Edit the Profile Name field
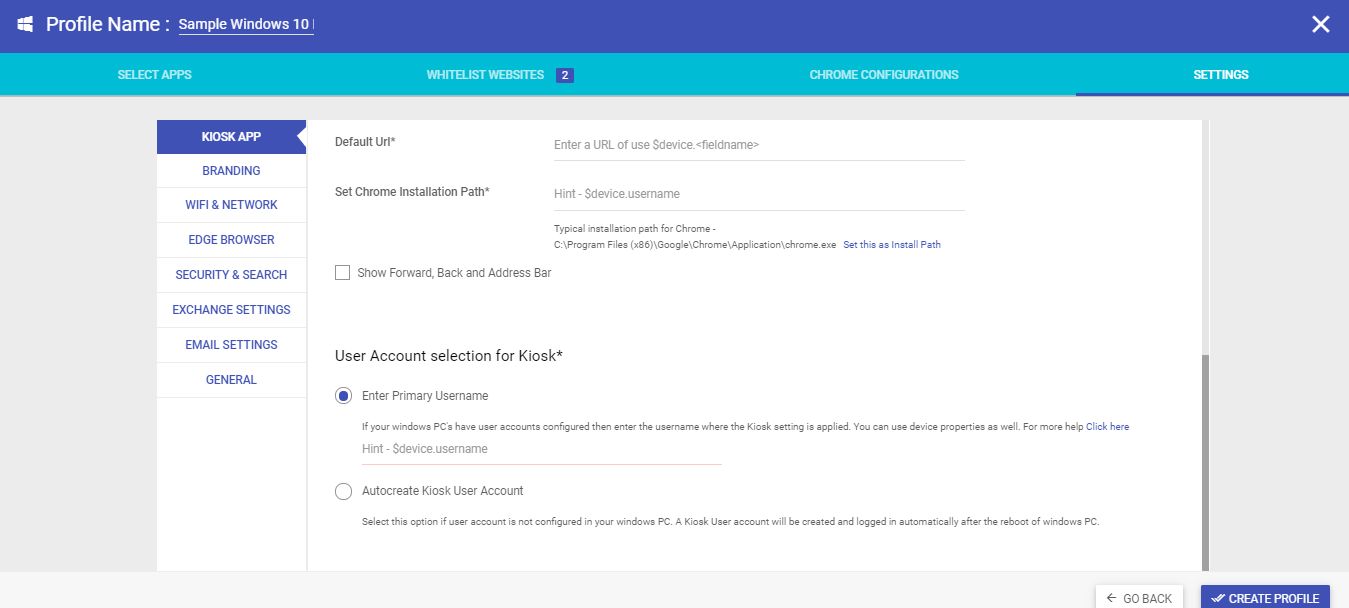1349x608 pixels. [246, 25]
